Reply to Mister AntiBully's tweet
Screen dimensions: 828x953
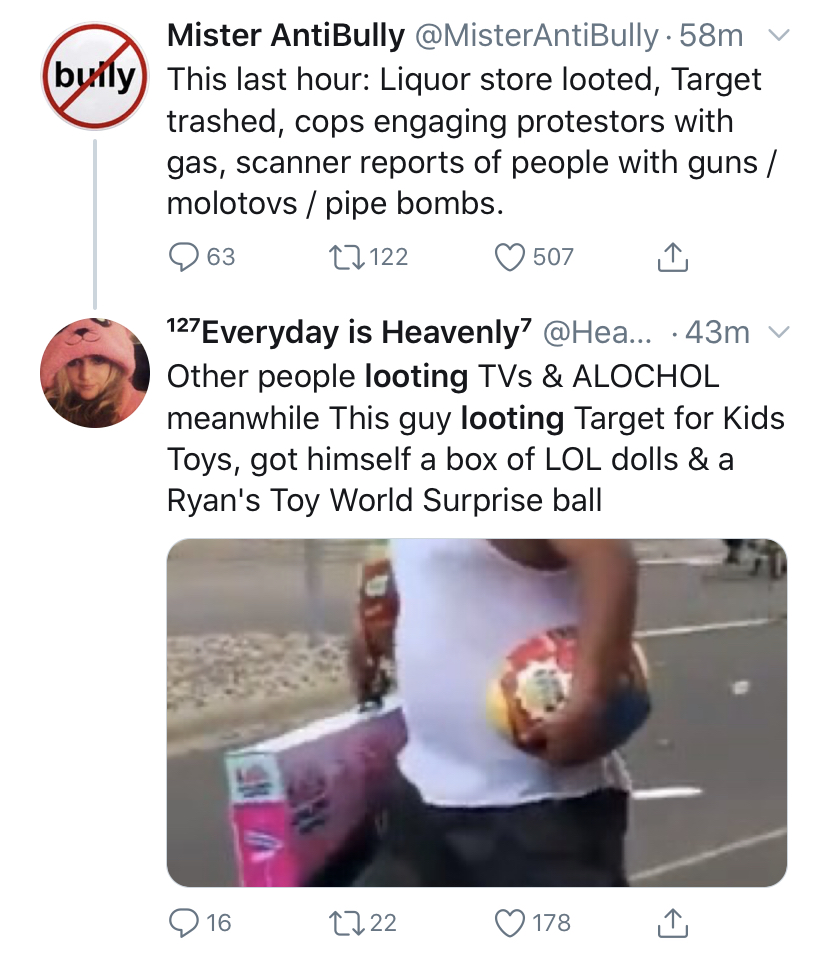click(x=183, y=256)
